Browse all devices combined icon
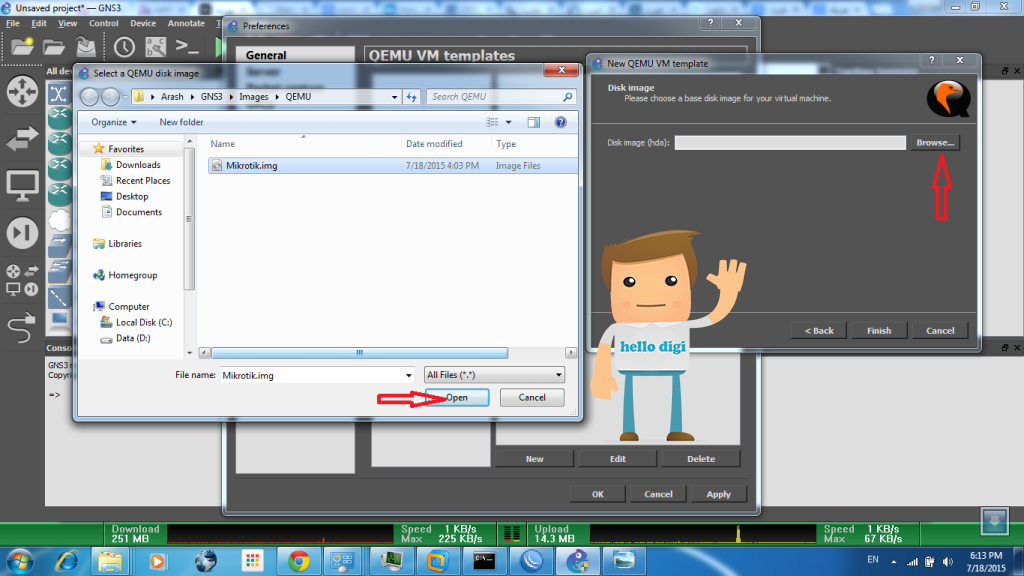 [22, 280]
